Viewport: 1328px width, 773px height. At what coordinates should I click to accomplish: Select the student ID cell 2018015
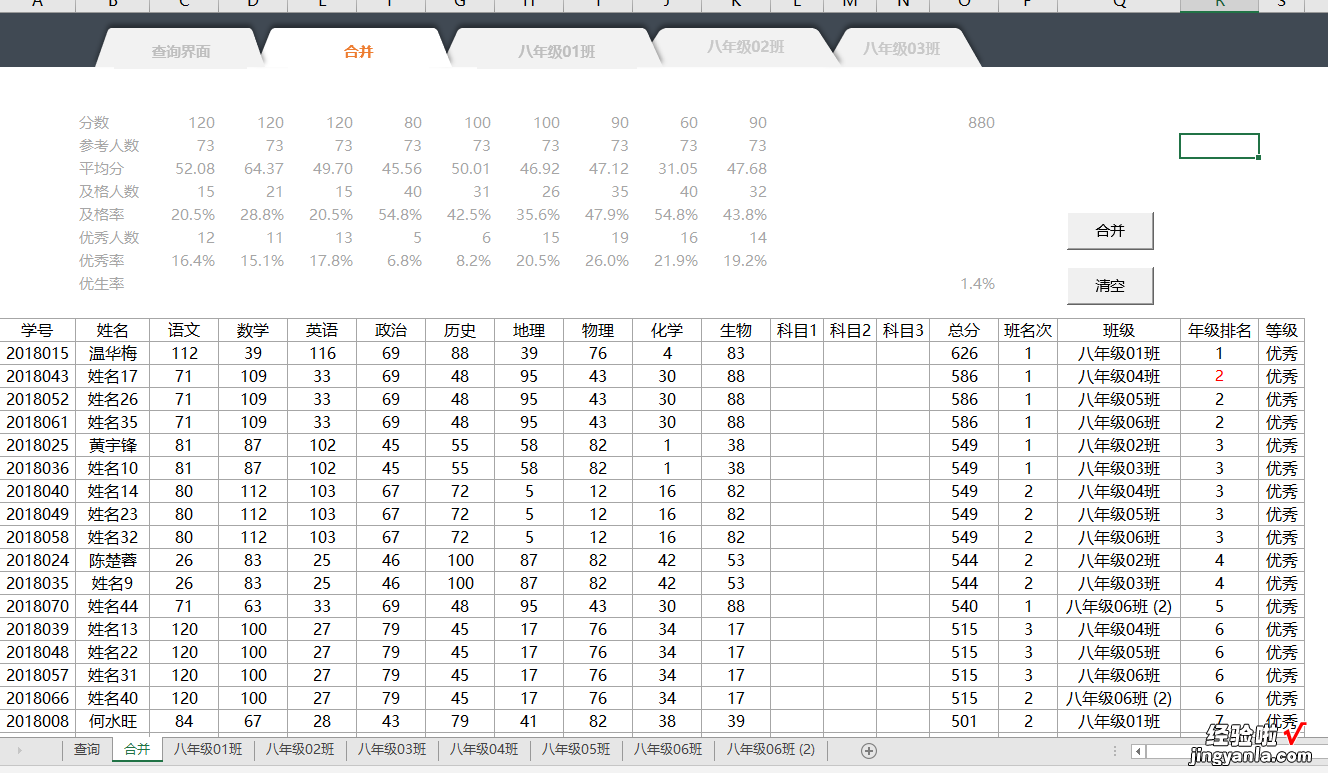(37, 353)
